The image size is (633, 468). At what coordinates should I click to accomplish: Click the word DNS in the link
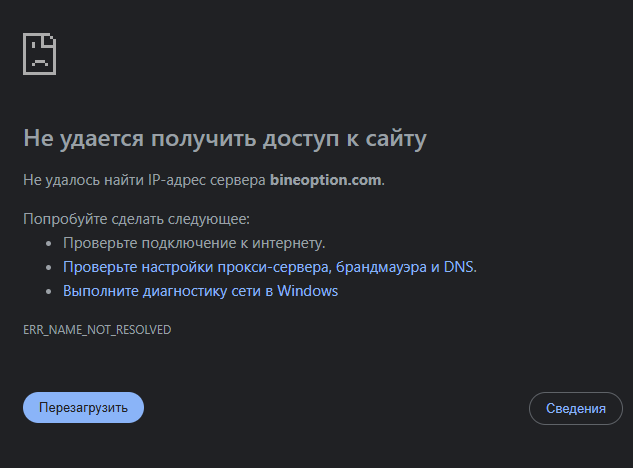(x=459, y=267)
